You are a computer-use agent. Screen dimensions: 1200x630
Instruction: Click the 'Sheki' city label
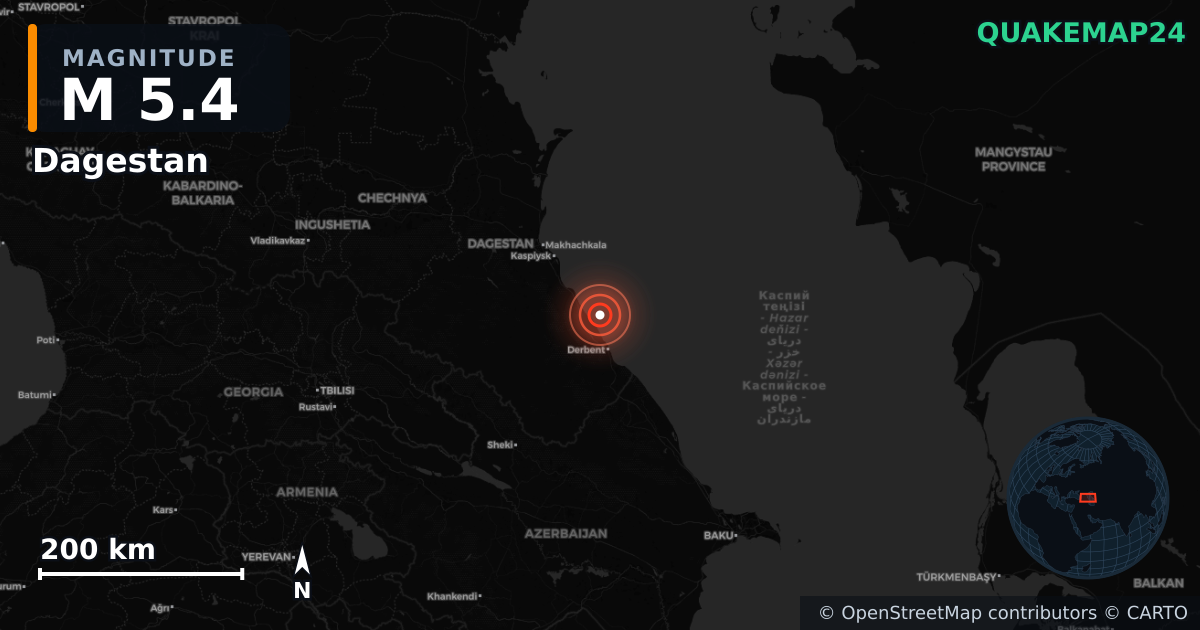tap(502, 444)
